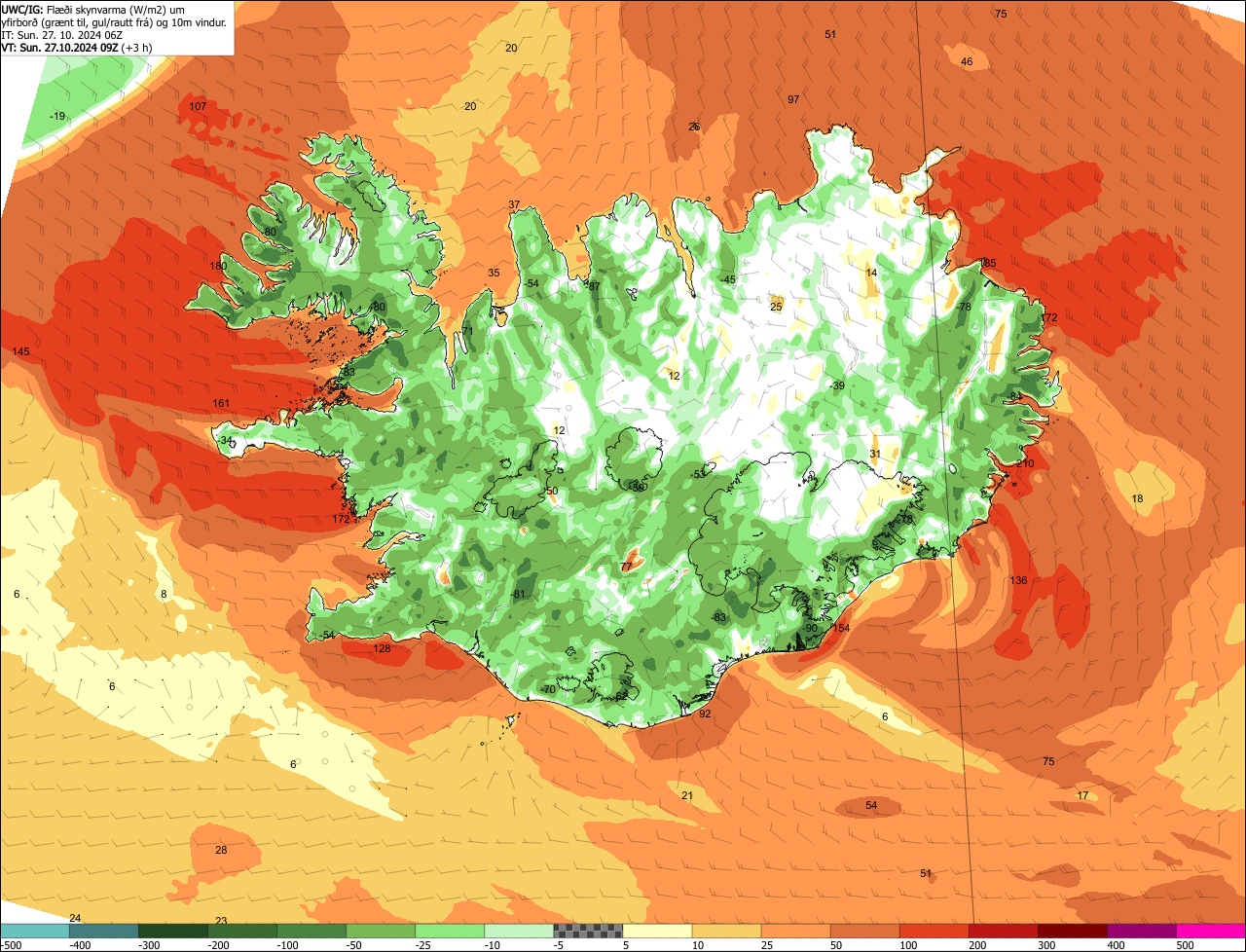
Task: Pick the magenta swatch right of the 500 label
Action: point(1211,931)
